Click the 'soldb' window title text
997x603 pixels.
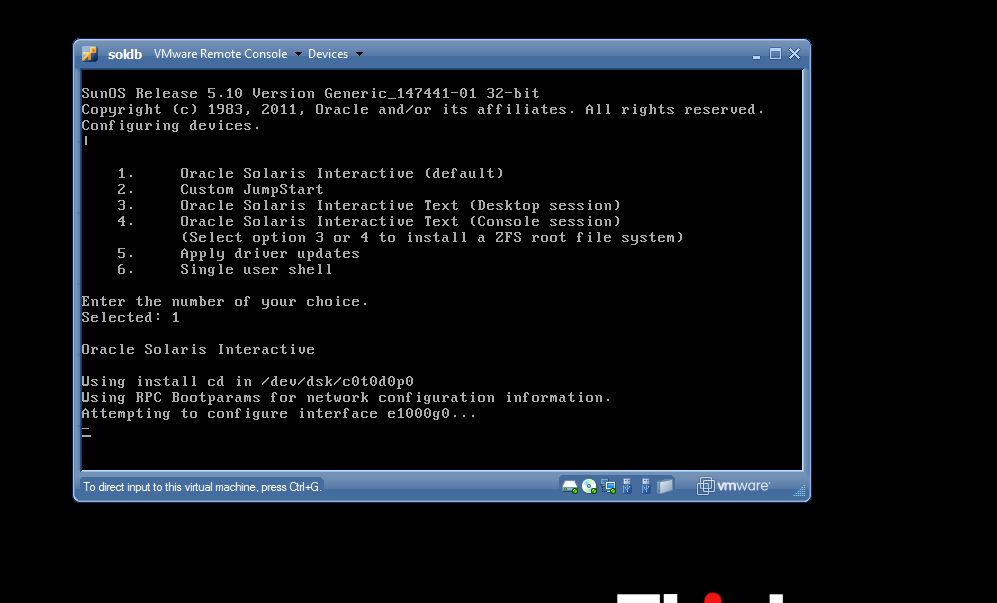125,54
